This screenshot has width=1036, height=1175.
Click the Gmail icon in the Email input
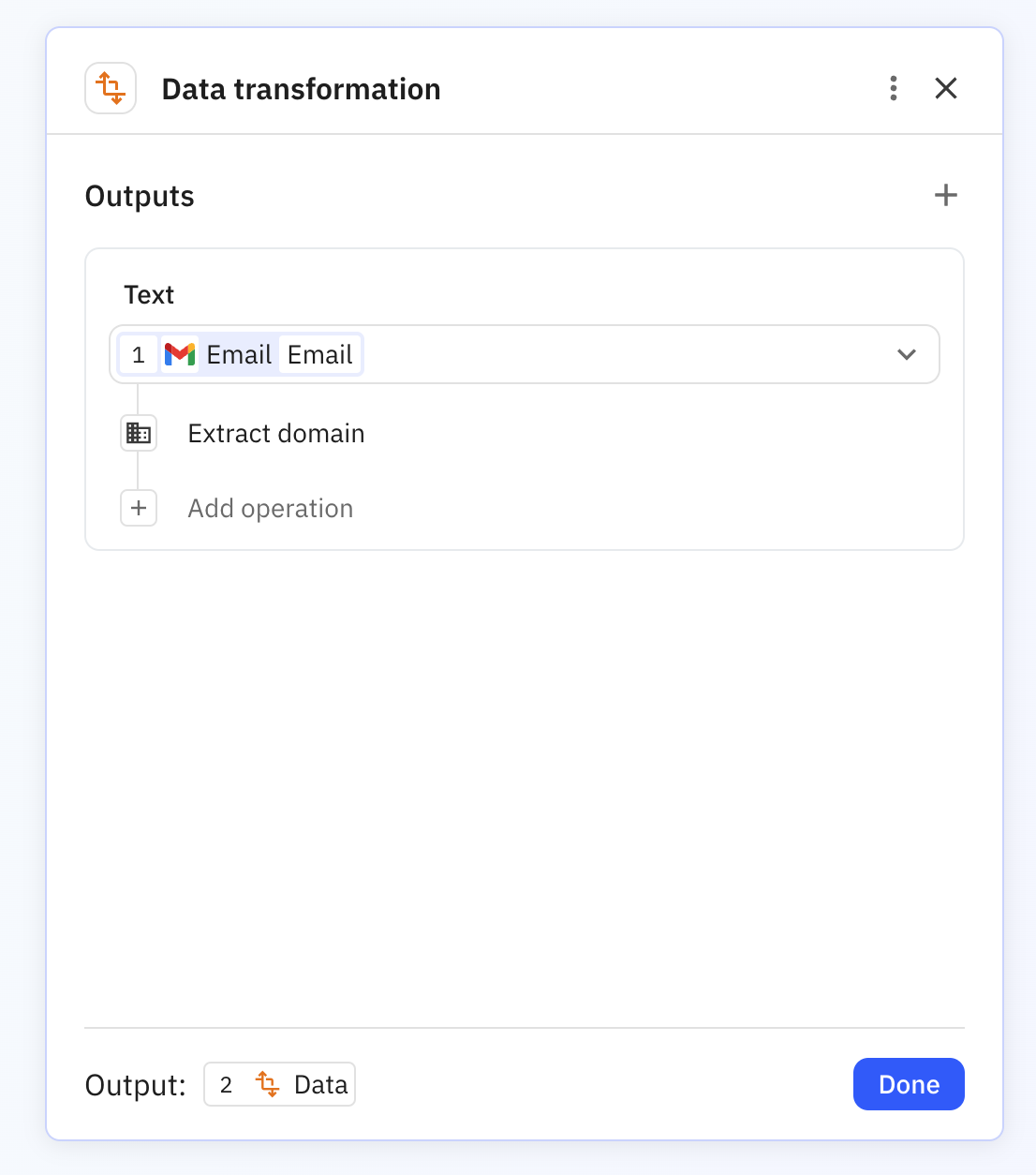[x=179, y=354]
